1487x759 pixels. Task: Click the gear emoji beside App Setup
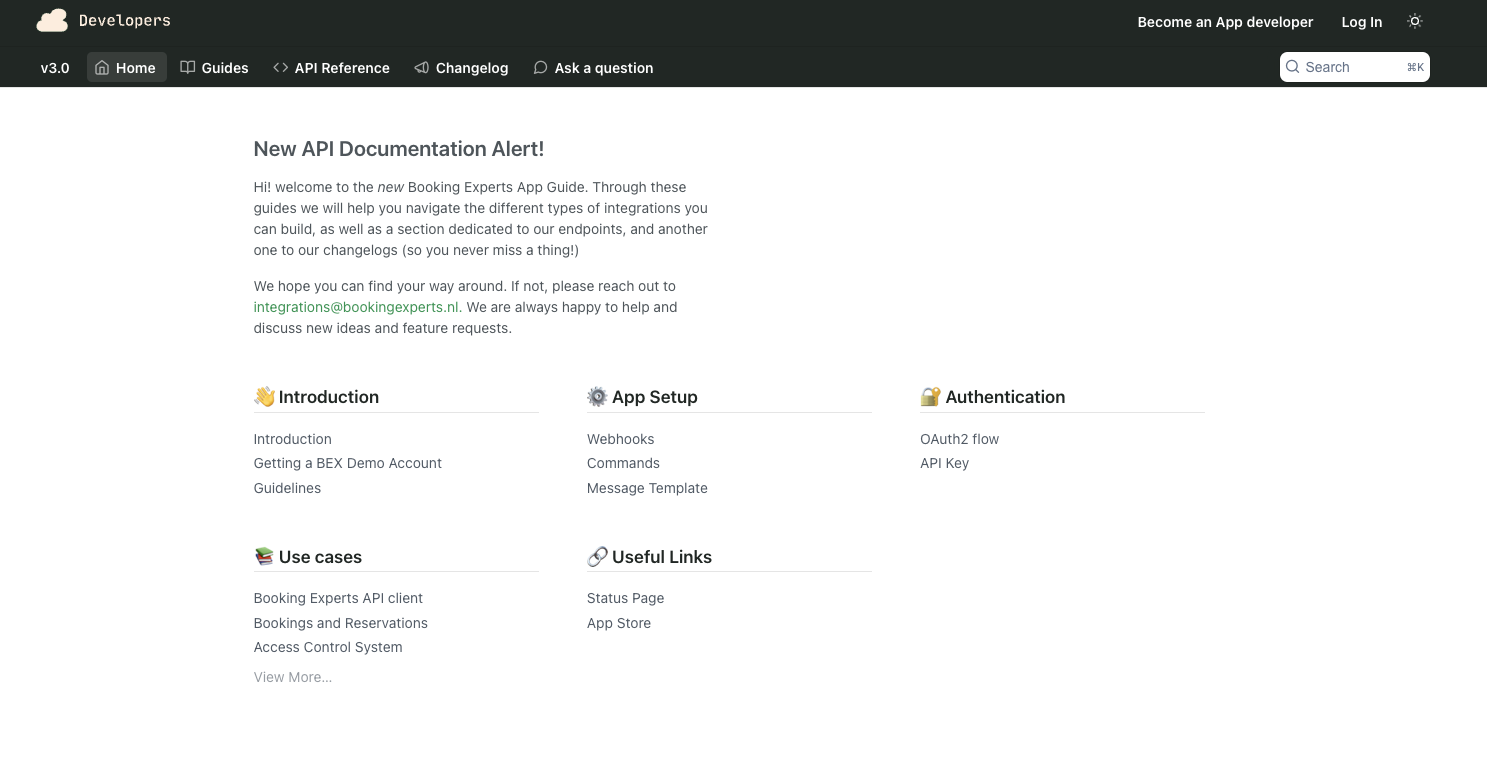coord(597,396)
